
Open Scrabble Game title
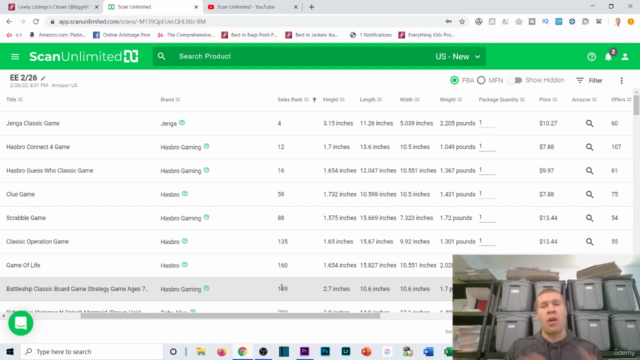click(x=26, y=218)
